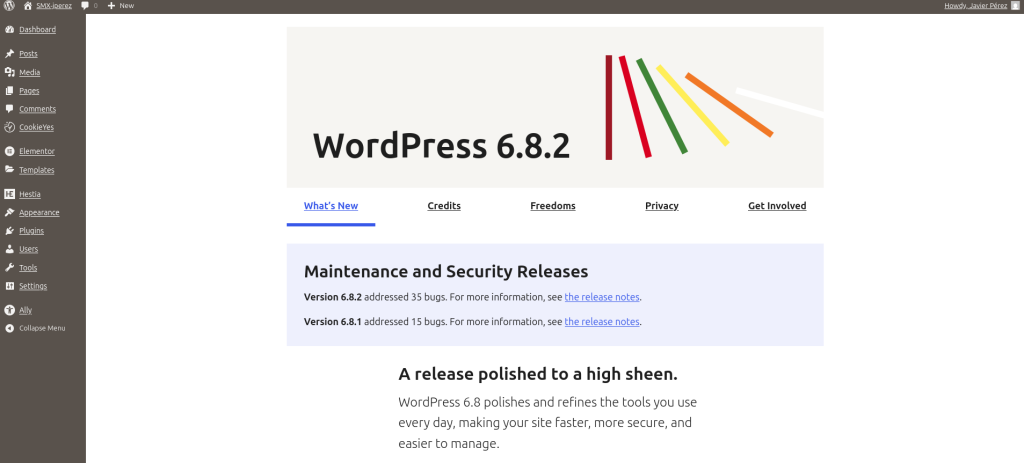Open Posts via the pushpin icon
This screenshot has width=1024, height=463.
[9, 53]
